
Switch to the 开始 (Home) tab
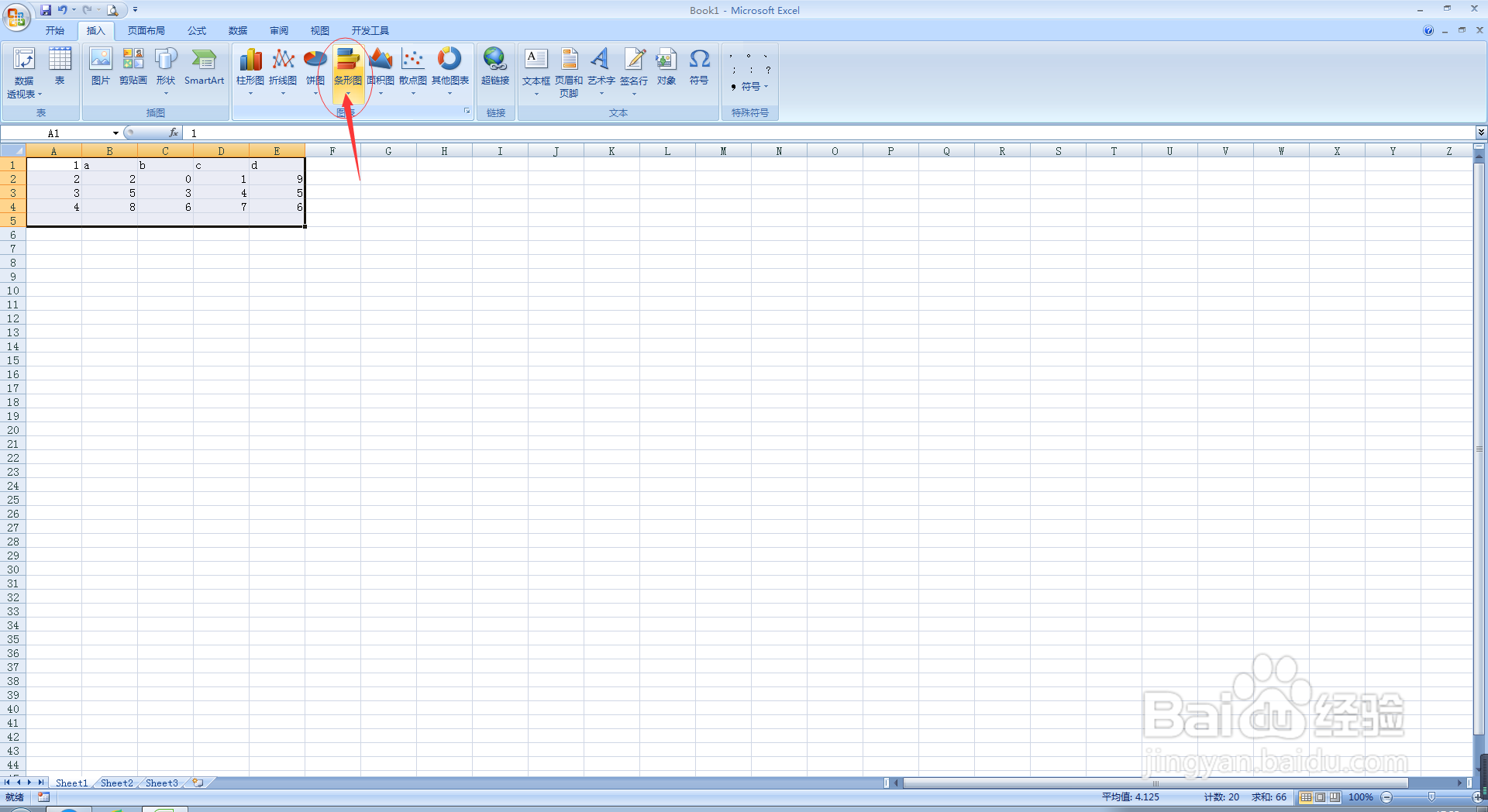coord(54,31)
